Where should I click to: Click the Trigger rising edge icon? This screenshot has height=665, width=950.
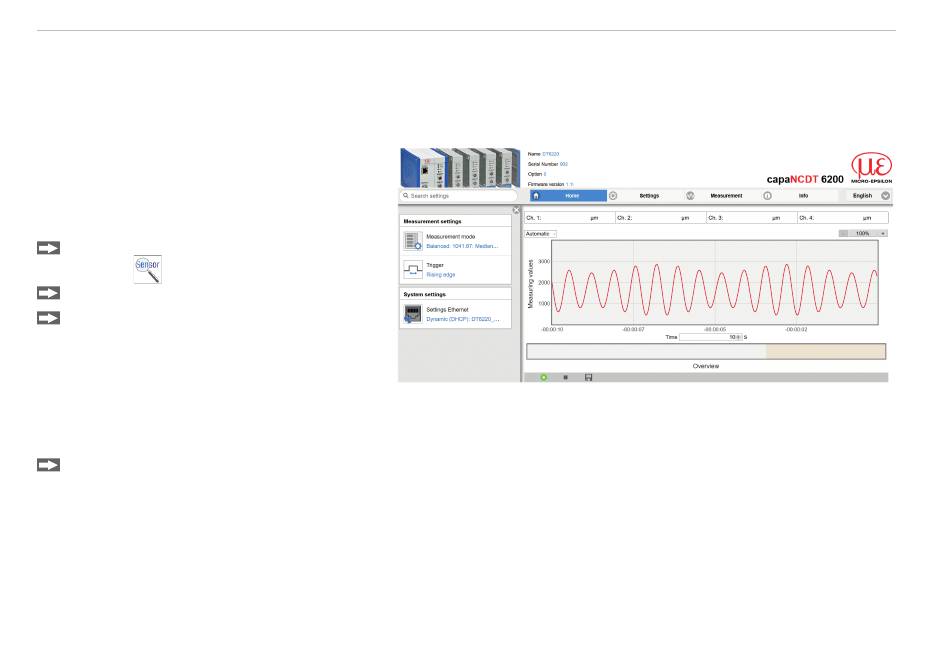[x=413, y=270]
